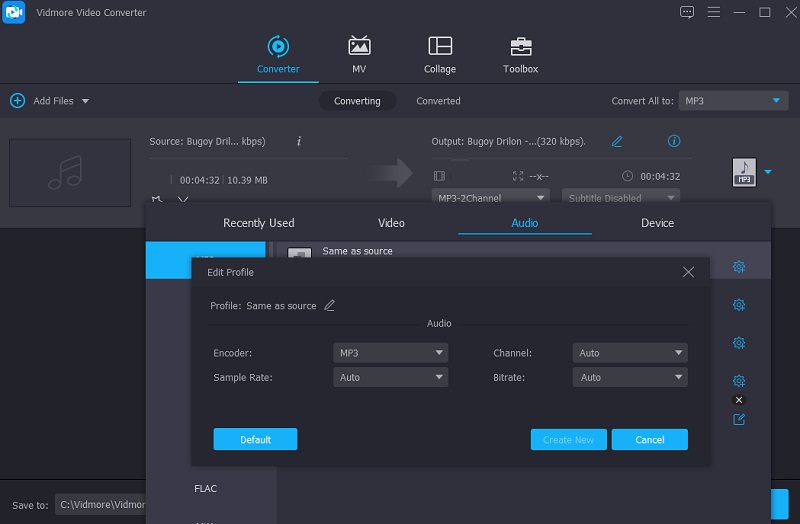Click the Default button
Image resolution: width=800 pixels, height=524 pixels.
tap(255, 440)
